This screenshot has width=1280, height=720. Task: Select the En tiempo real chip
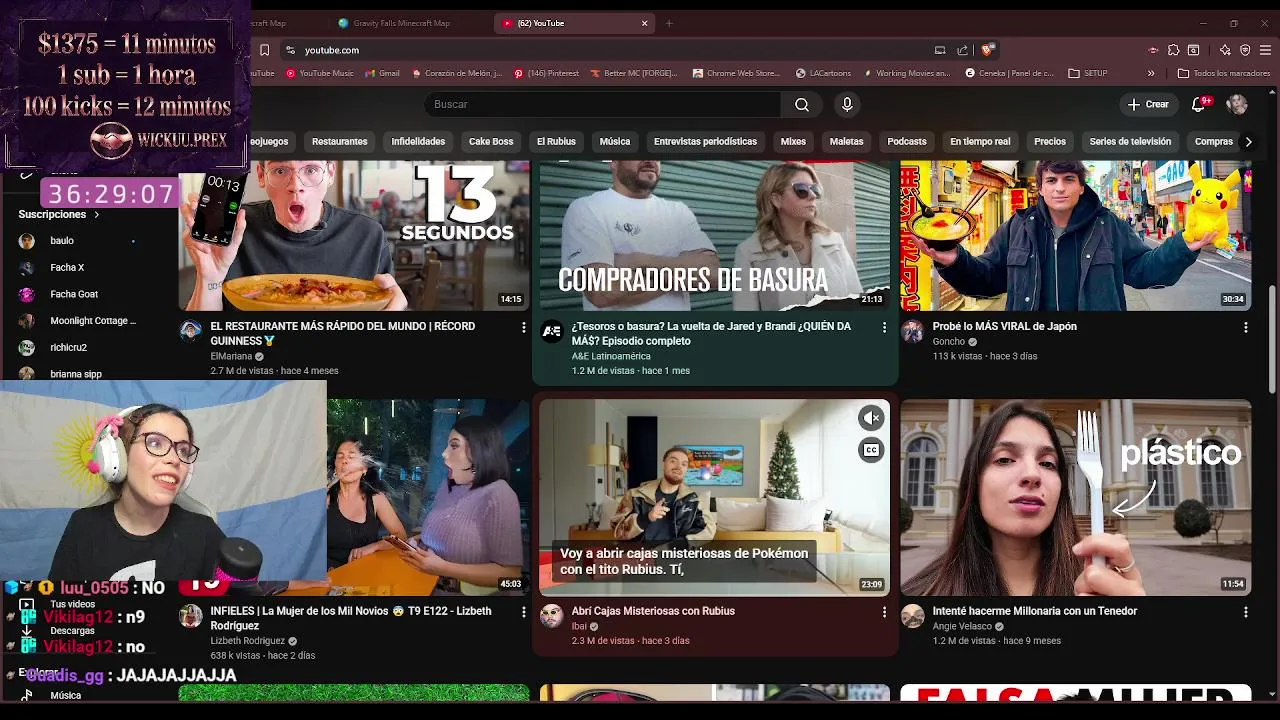(980, 142)
